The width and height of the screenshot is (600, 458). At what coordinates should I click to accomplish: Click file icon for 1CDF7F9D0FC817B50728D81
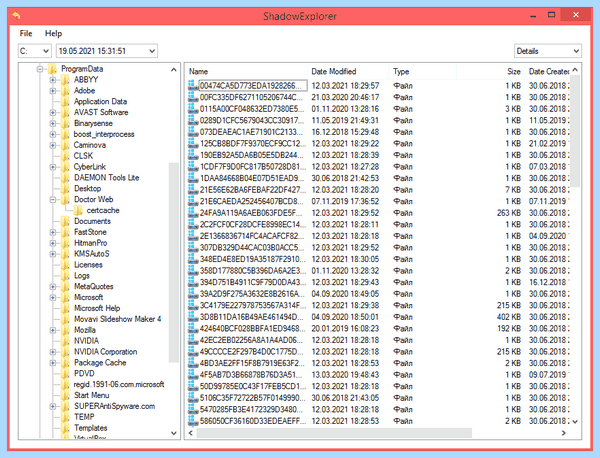(x=193, y=166)
